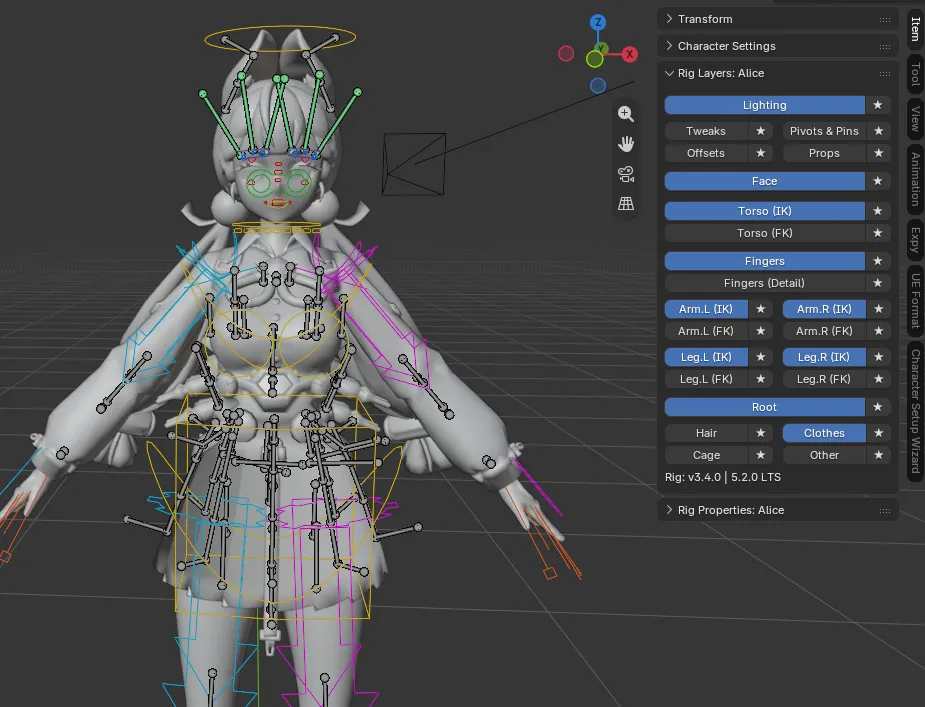Viewport: 925px width, 707px height.
Task: Click the camera object in the viewport
Action: click(x=414, y=164)
